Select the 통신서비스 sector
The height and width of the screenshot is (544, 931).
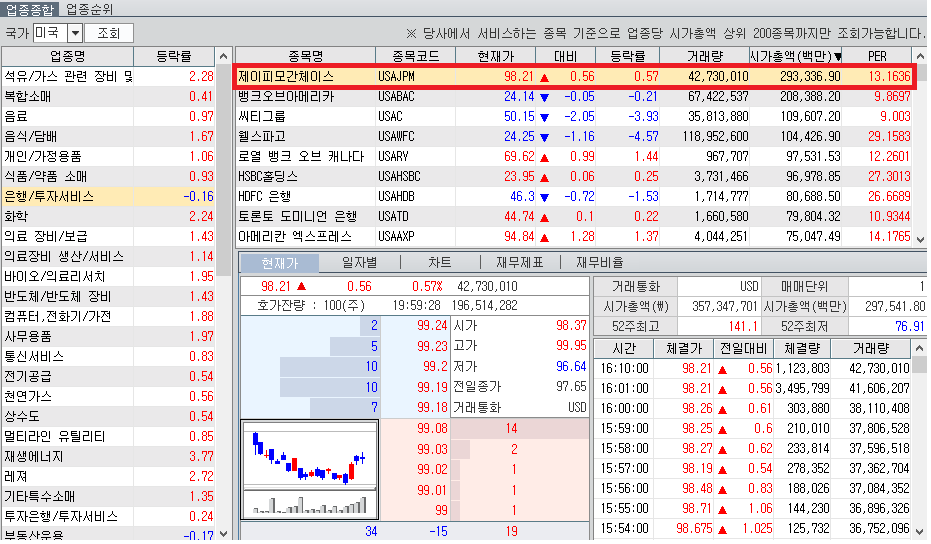109,356
